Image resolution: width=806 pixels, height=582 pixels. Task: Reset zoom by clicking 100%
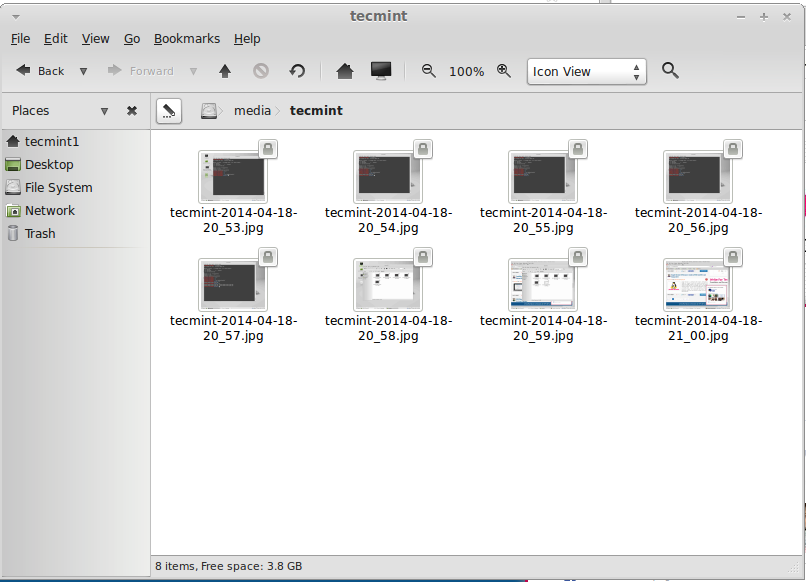click(x=466, y=71)
